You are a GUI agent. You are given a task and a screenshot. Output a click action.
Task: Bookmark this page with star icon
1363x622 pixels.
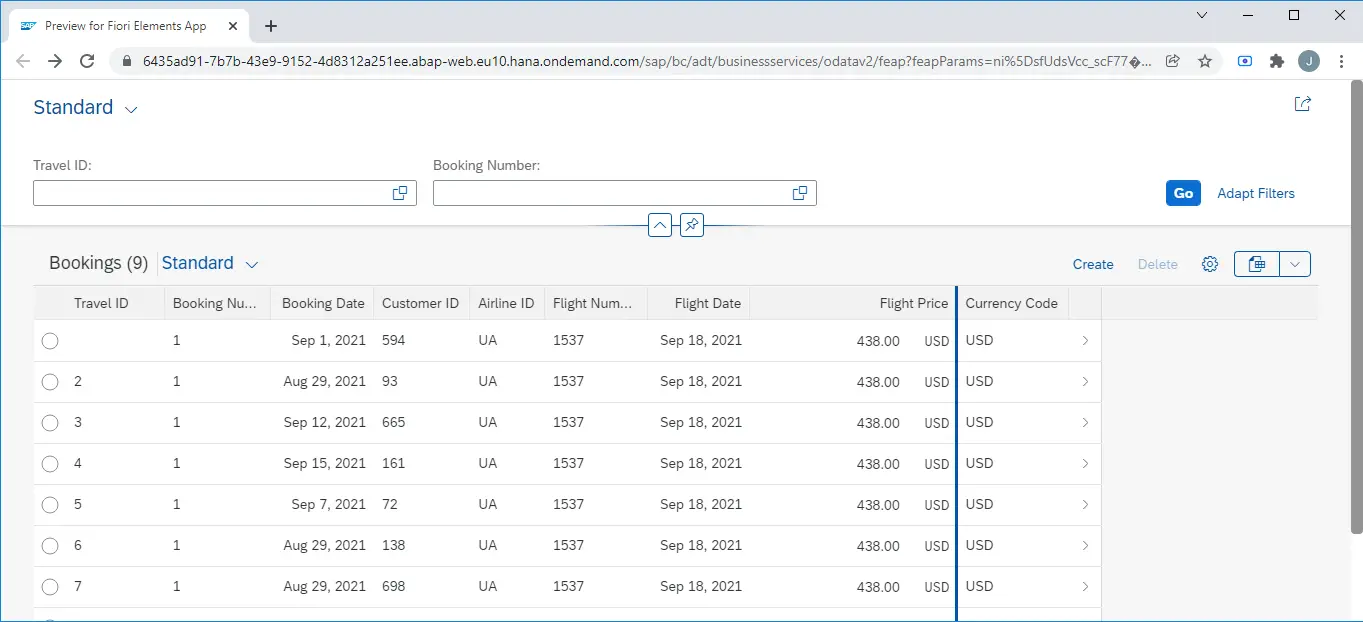pos(1205,61)
